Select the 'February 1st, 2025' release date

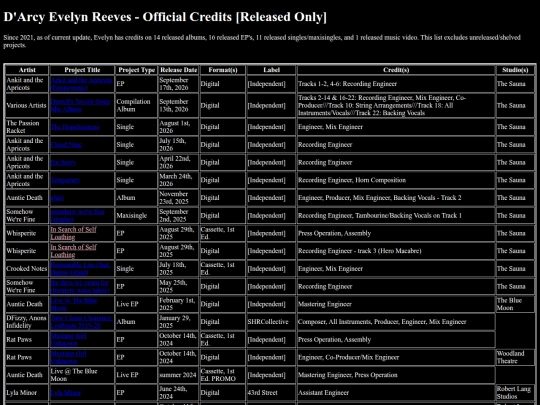tap(178, 304)
